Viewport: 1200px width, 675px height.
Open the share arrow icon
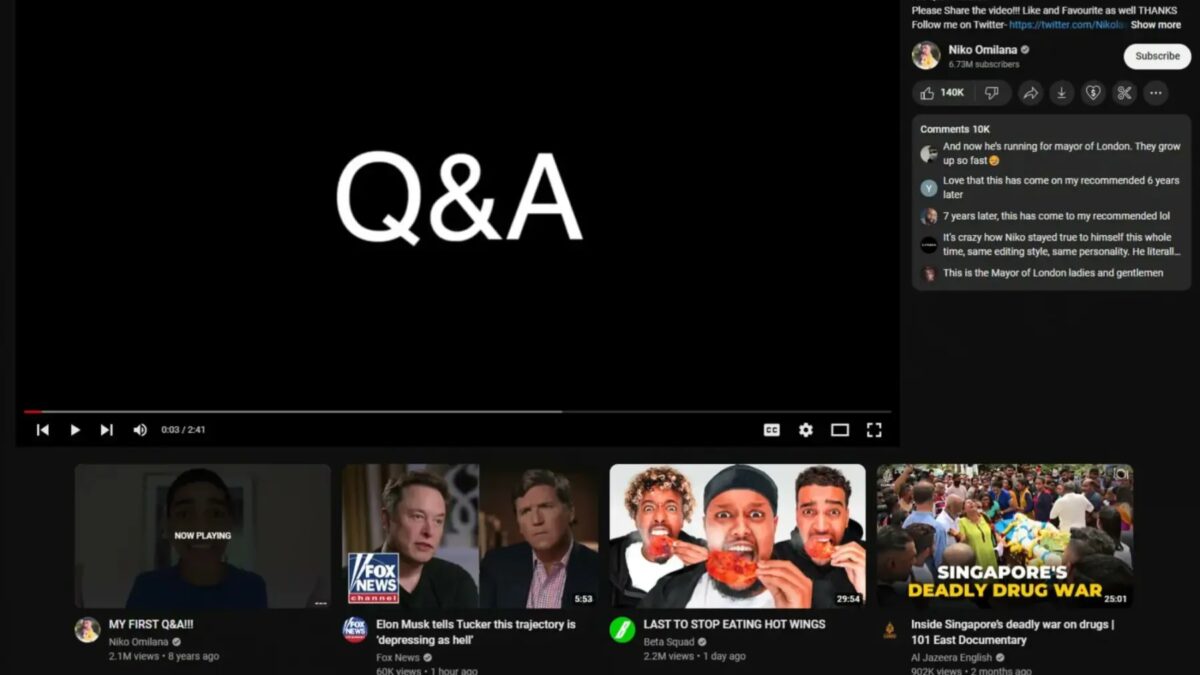tap(1030, 93)
